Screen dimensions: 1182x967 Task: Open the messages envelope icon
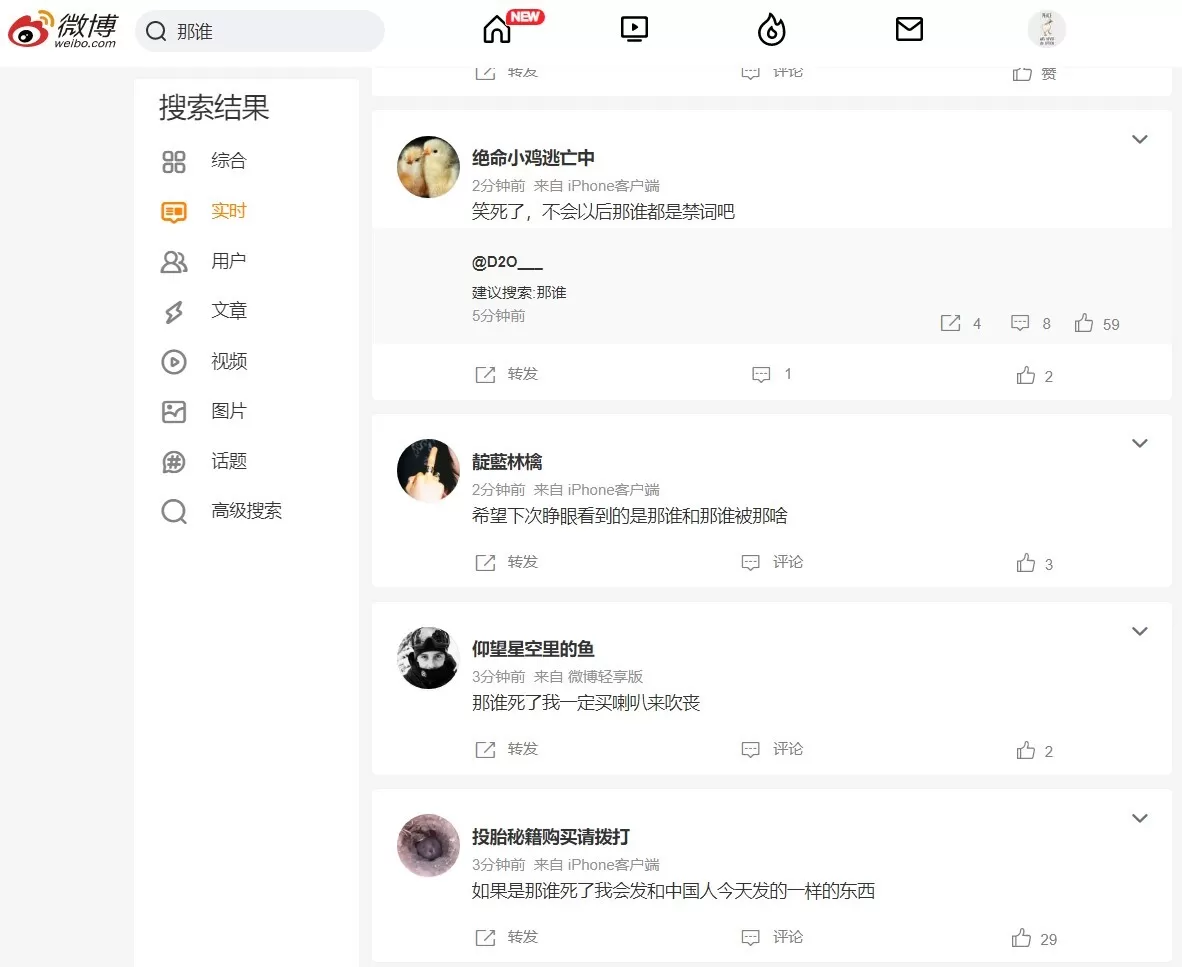pyautogui.click(x=909, y=29)
